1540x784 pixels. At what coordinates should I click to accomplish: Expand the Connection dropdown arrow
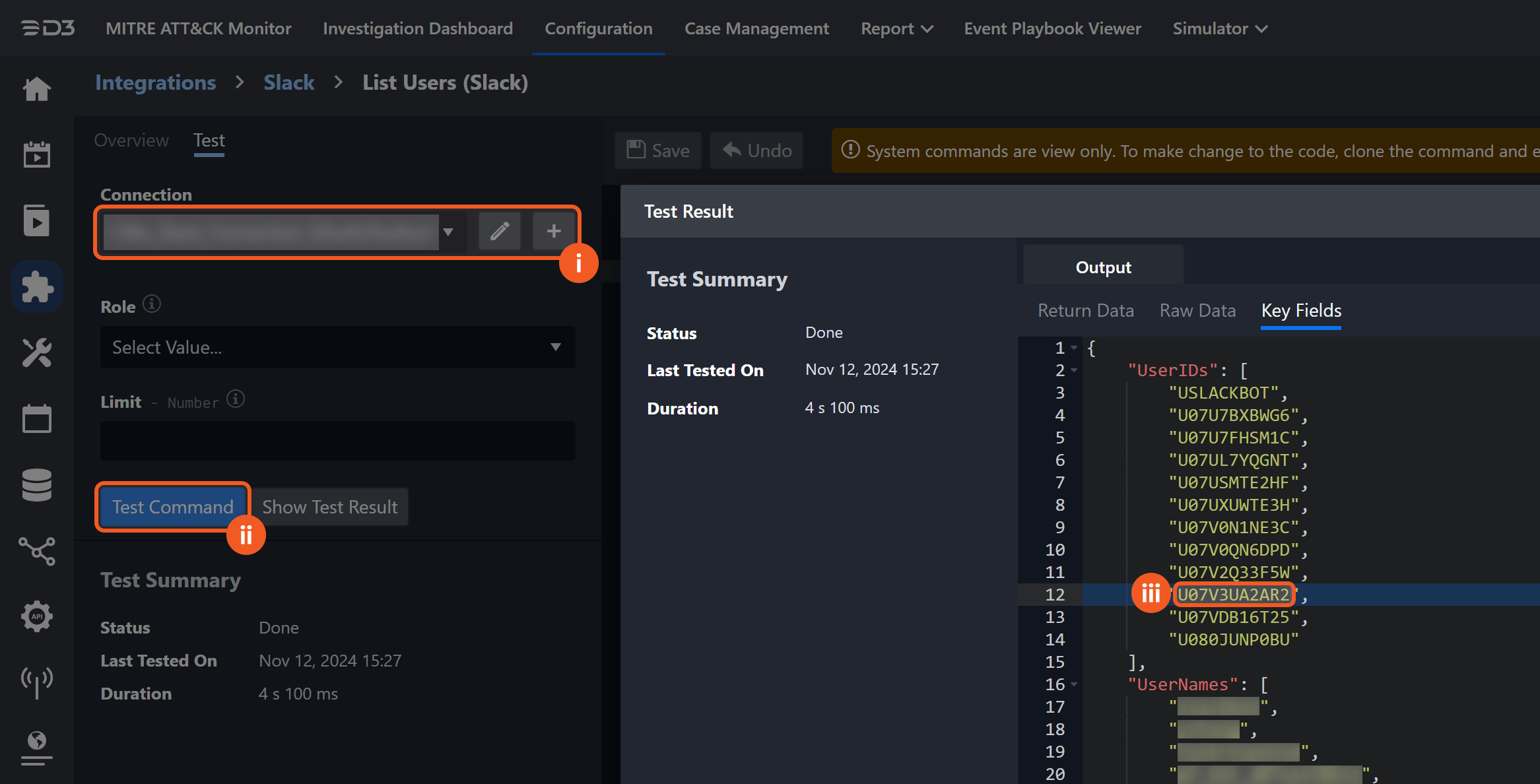tap(448, 232)
